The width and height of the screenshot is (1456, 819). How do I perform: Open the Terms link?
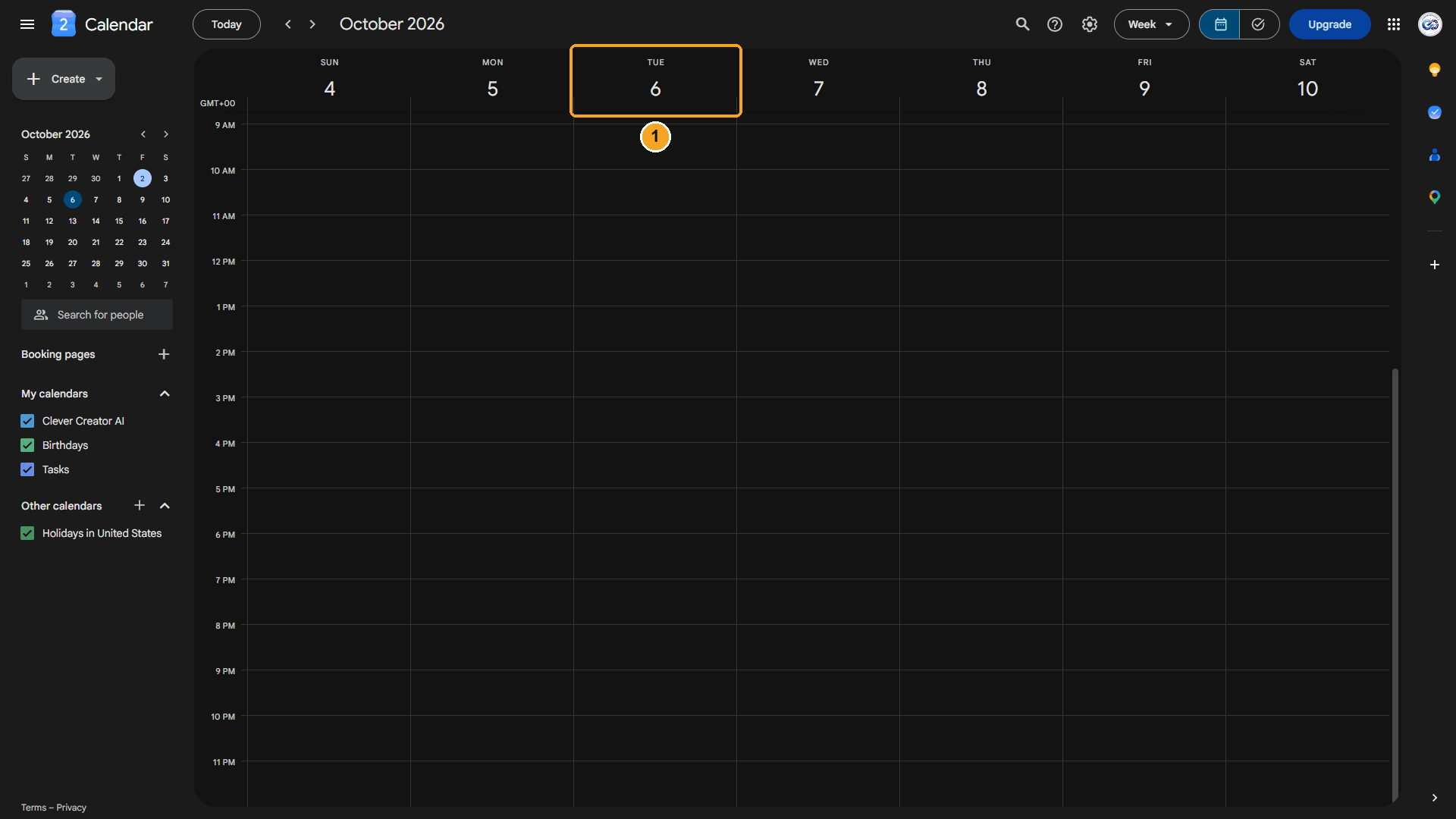(x=33, y=808)
